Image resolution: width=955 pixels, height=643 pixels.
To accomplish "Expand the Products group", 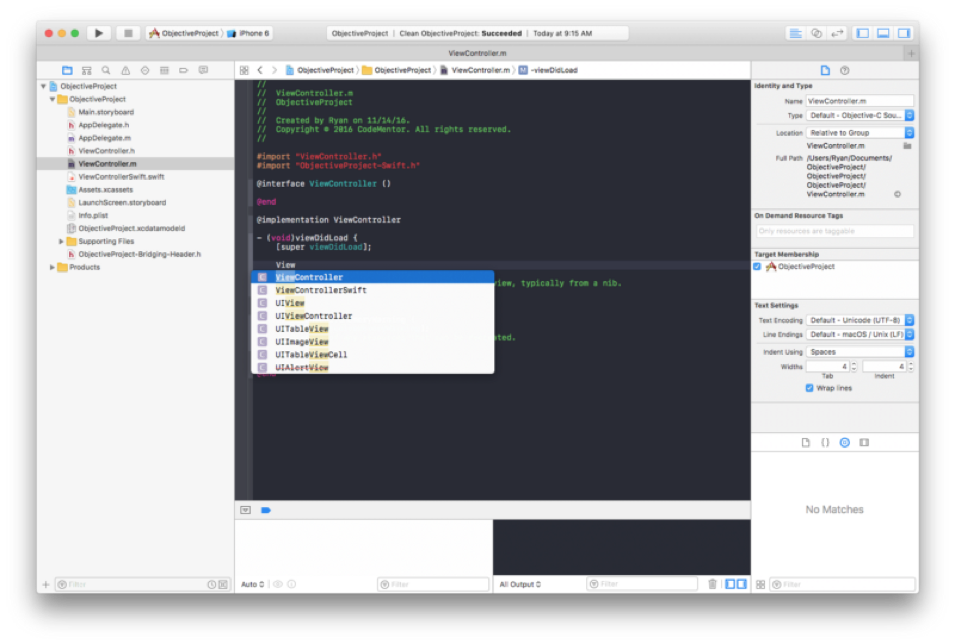I will (52, 267).
